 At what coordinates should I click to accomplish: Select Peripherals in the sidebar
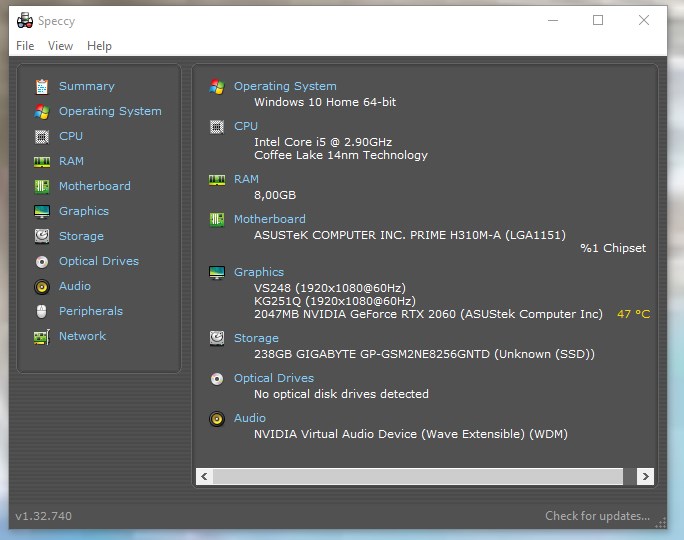(x=91, y=311)
